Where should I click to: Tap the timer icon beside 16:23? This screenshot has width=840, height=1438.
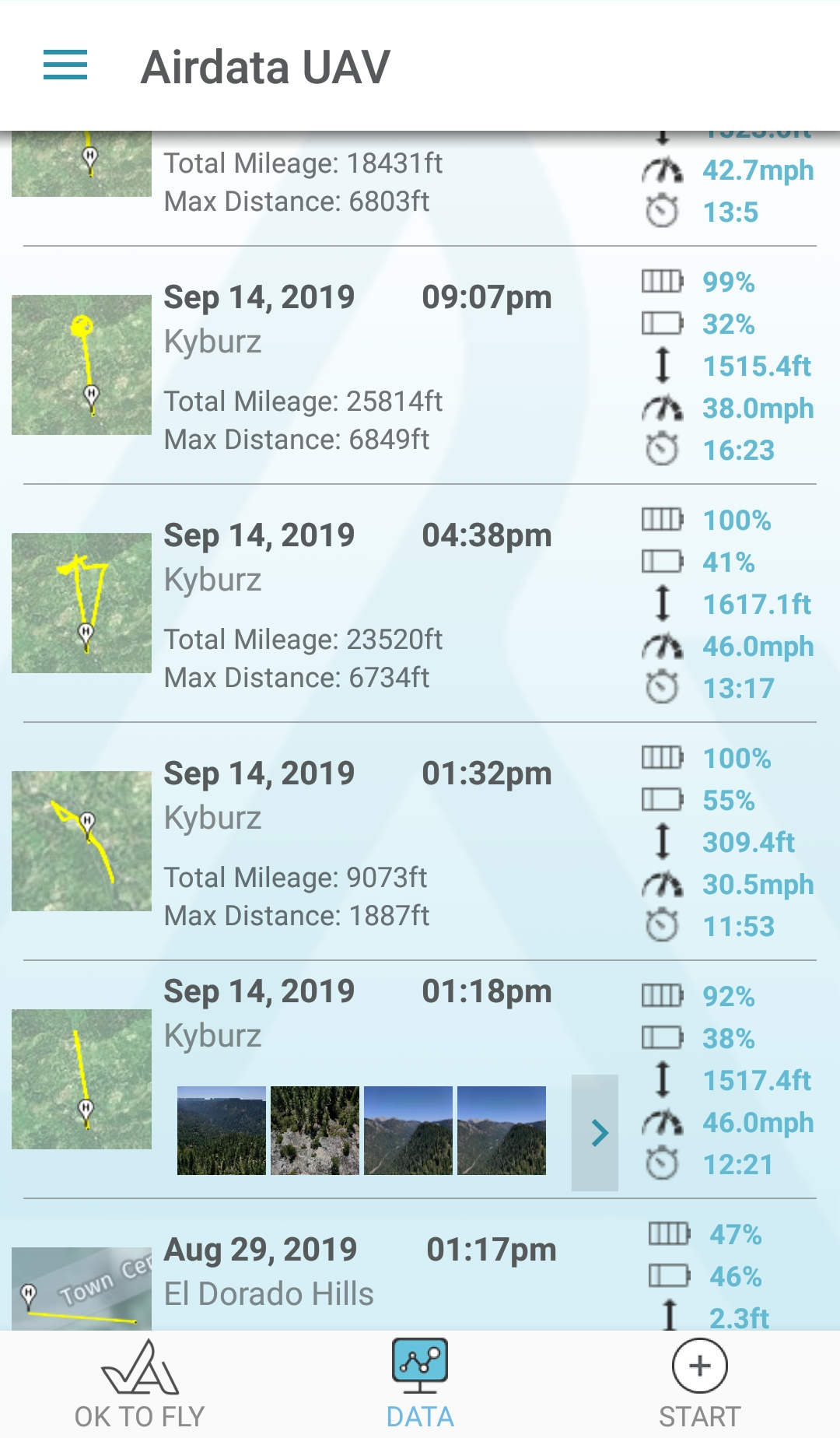[663, 450]
